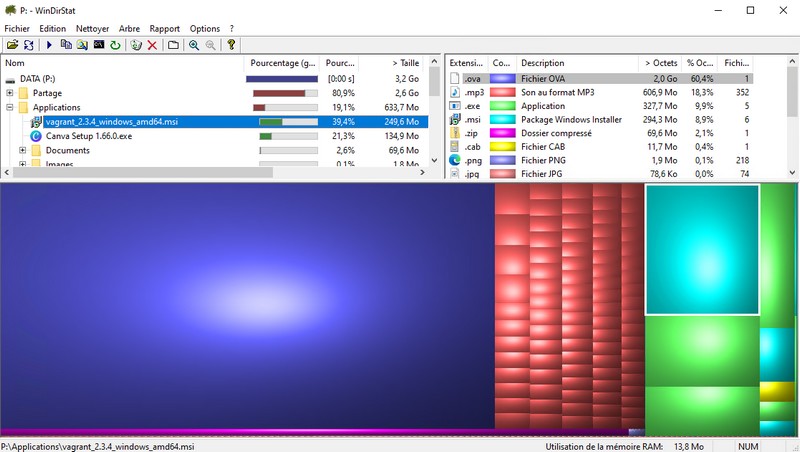Expand the Partage folder

(x=9, y=93)
